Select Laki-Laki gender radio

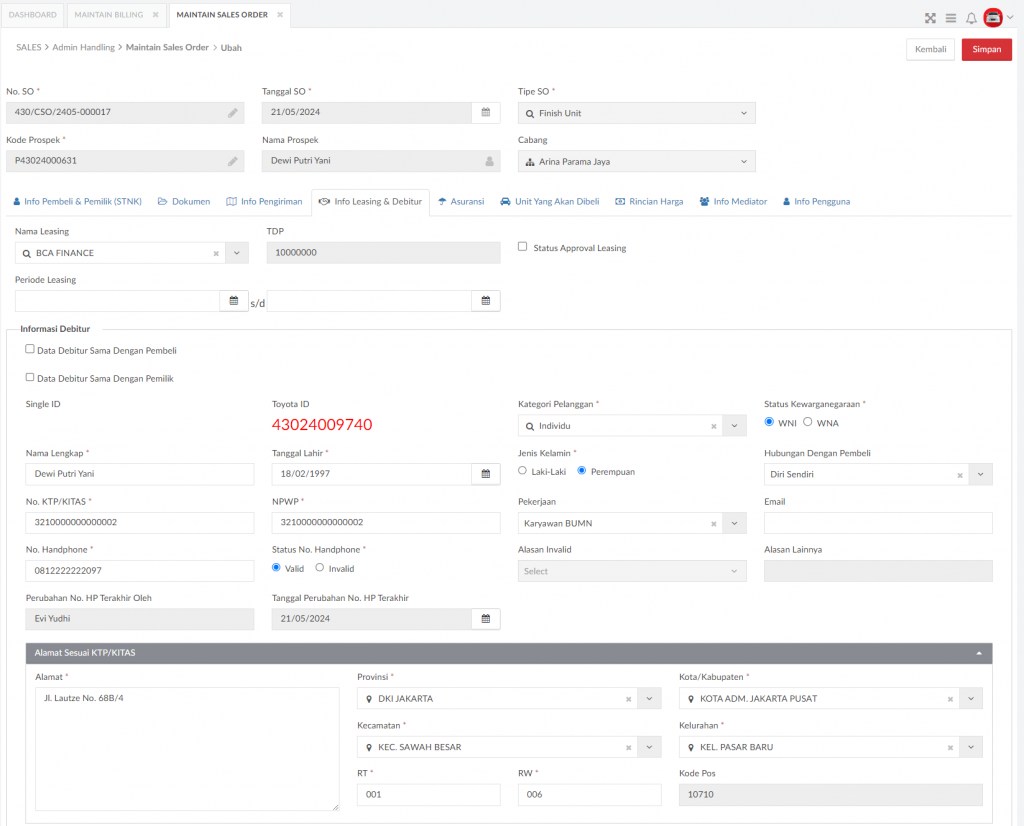[522, 471]
